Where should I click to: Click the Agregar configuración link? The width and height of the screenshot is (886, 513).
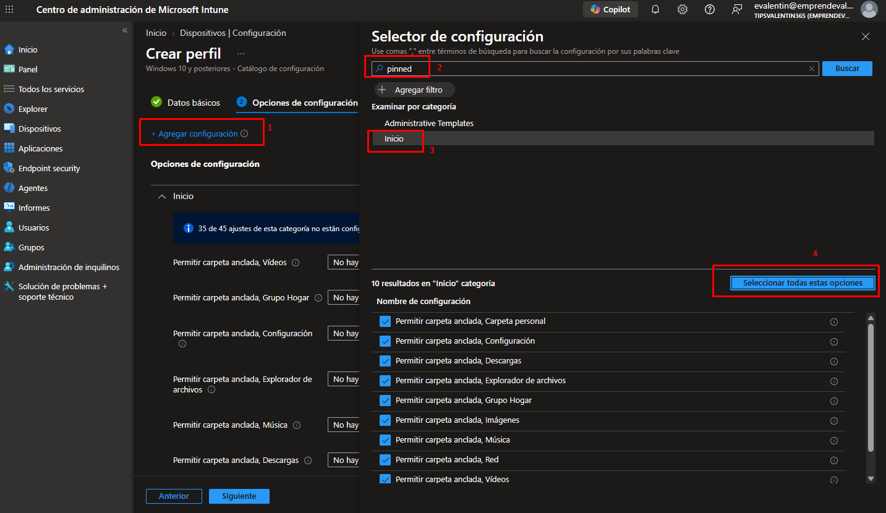click(194, 134)
